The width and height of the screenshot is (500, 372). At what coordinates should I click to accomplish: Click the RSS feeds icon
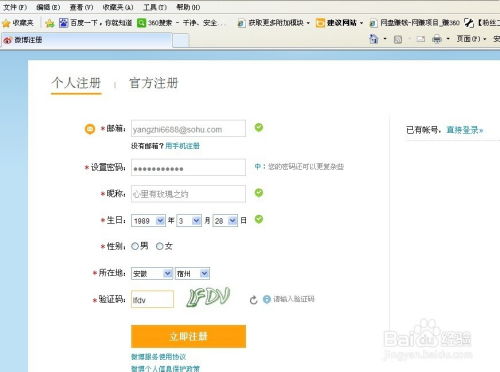click(398, 39)
